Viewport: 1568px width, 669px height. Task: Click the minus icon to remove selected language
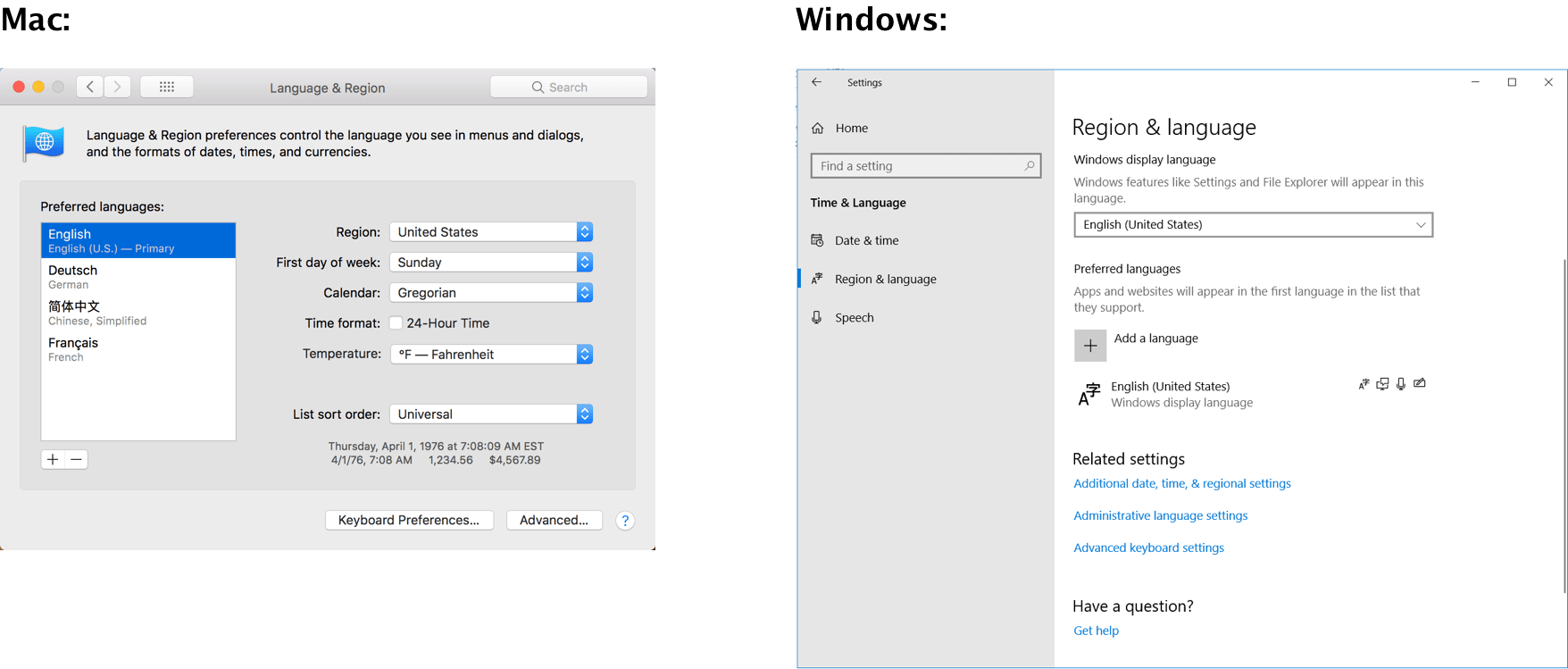click(77, 459)
